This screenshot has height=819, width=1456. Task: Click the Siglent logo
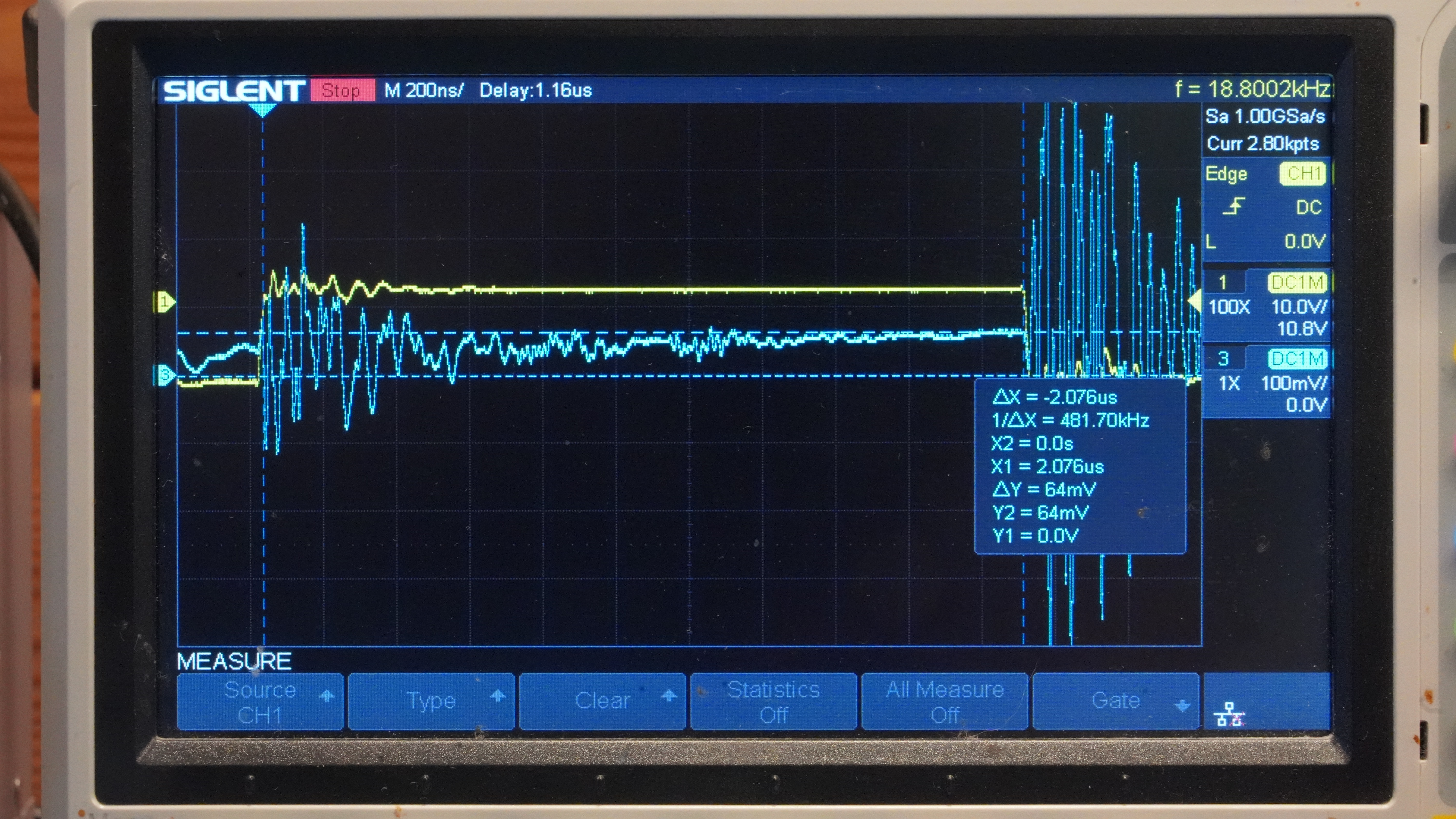[x=233, y=90]
